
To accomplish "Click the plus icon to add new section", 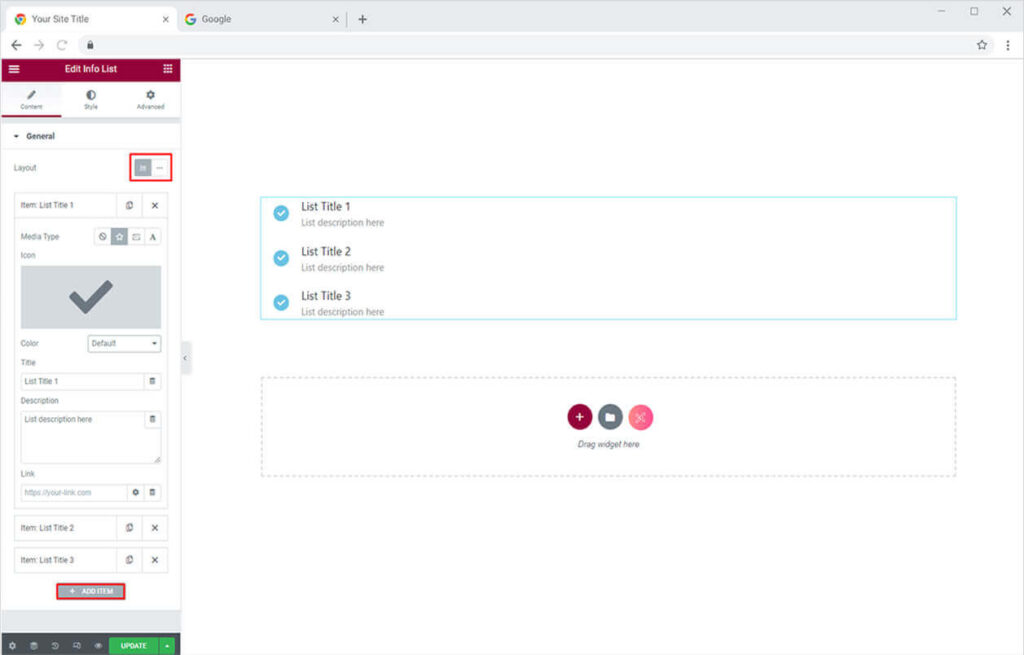I will [x=579, y=417].
